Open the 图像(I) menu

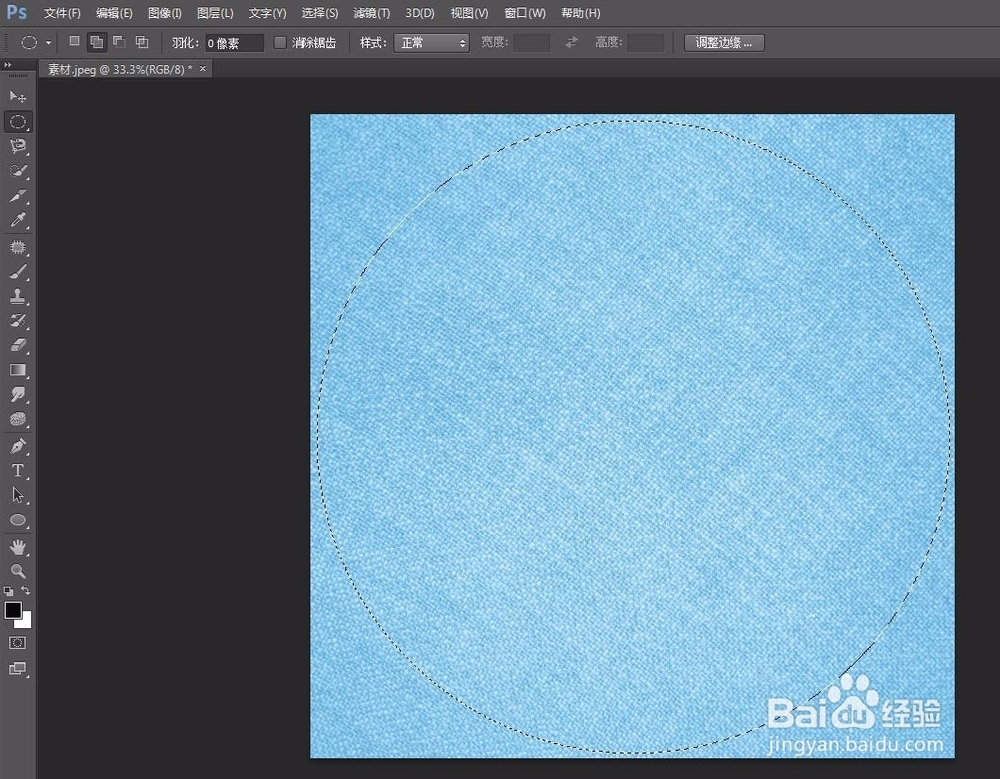pos(165,13)
